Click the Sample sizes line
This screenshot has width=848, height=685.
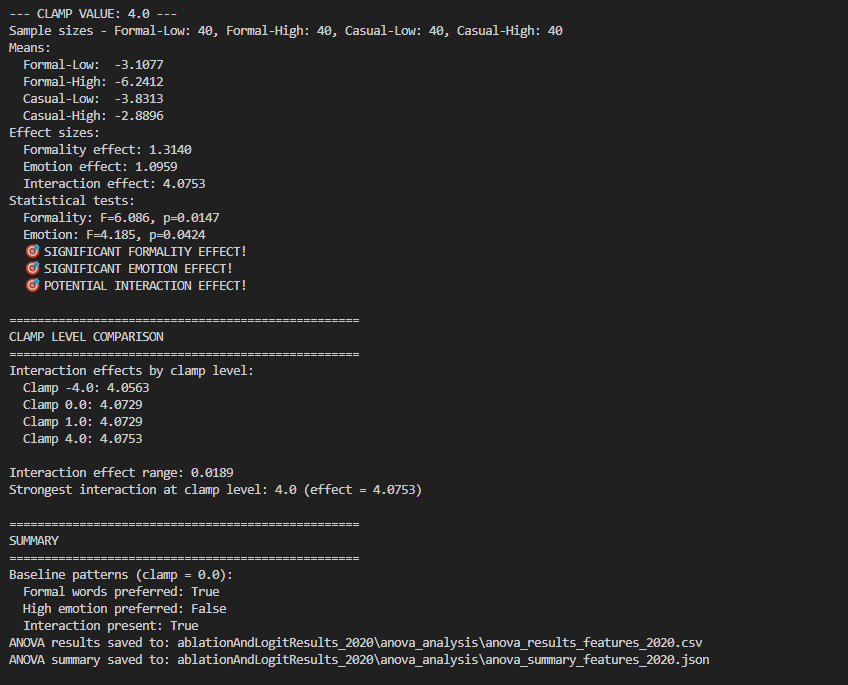pyautogui.click(x=285, y=31)
